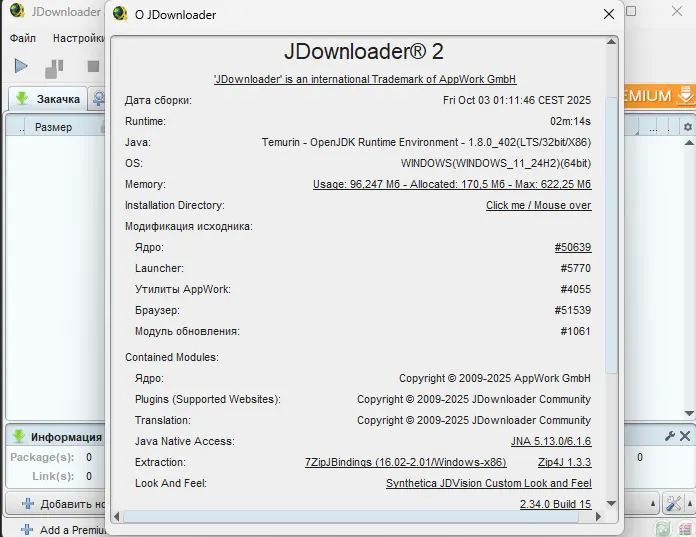Open the Файл menu
This screenshot has width=696, height=537.
(23, 38)
